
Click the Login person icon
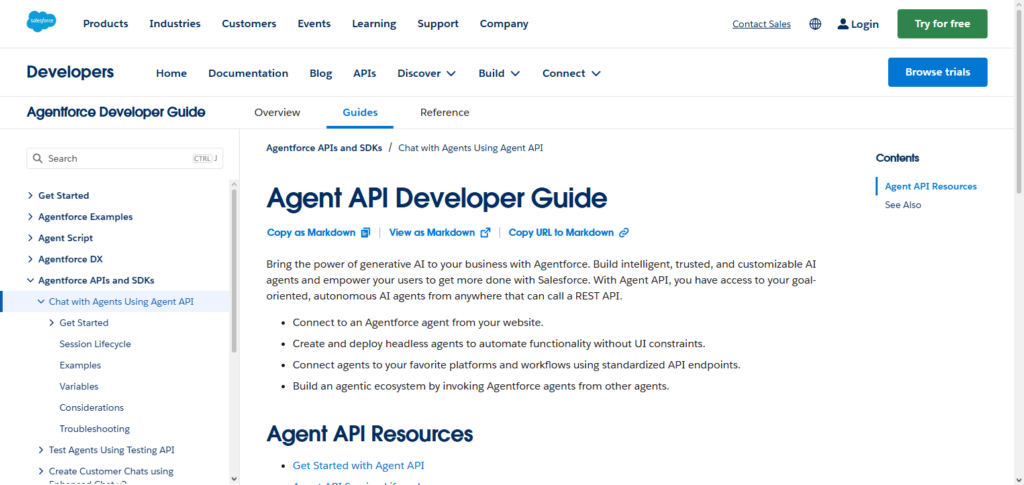(842, 24)
